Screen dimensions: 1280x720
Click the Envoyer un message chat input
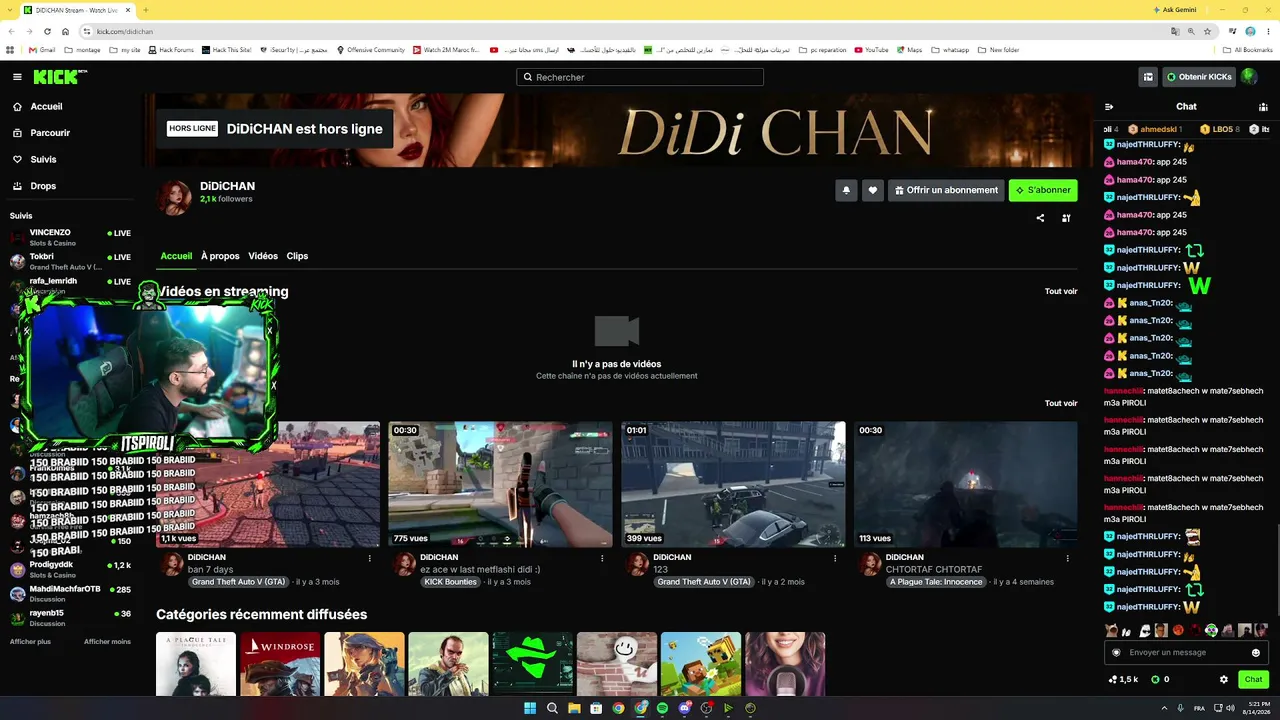[x=1187, y=653]
